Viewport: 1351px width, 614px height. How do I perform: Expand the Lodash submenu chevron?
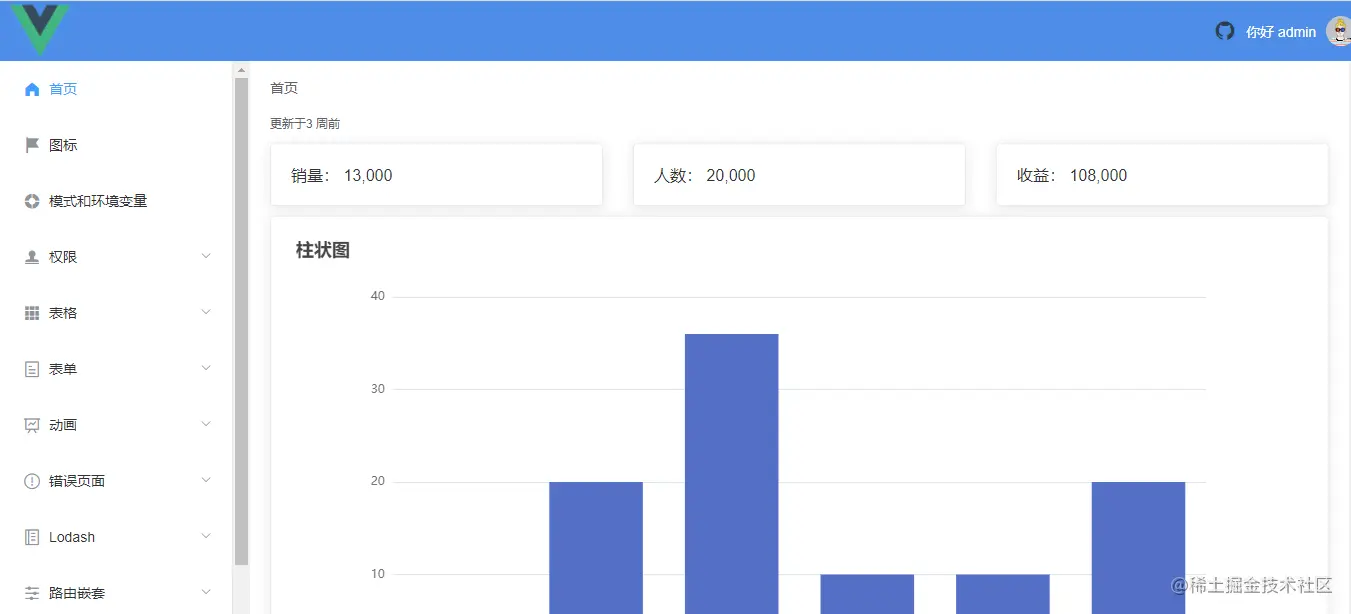[x=206, y=537]
